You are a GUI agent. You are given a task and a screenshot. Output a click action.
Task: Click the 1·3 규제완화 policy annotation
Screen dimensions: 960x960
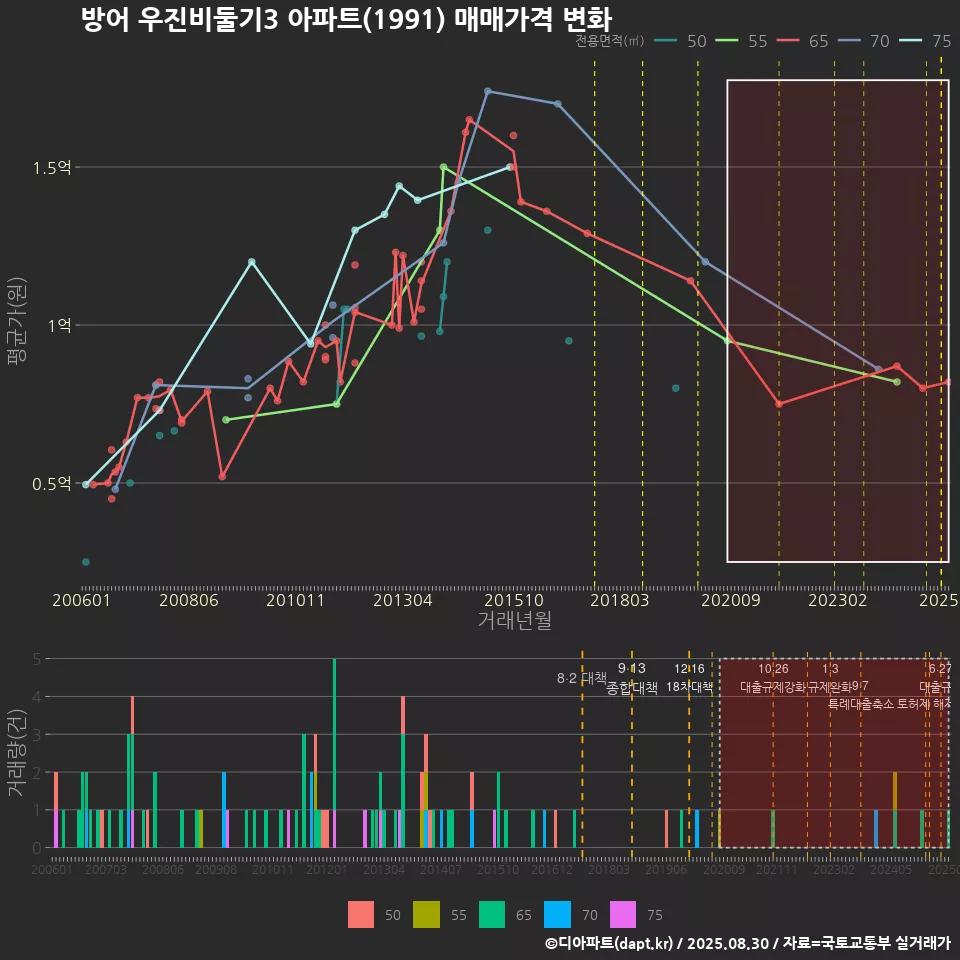[830, 678]
